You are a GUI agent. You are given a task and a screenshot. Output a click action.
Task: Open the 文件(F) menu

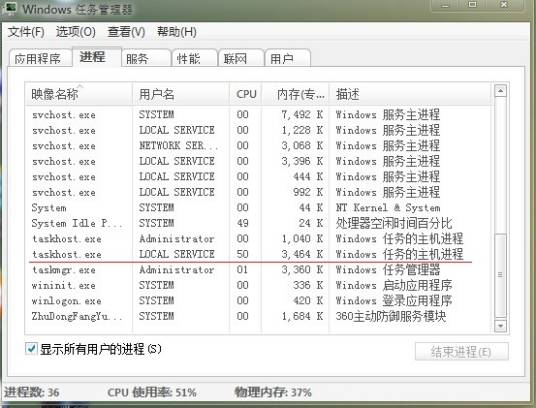(26, 32)
